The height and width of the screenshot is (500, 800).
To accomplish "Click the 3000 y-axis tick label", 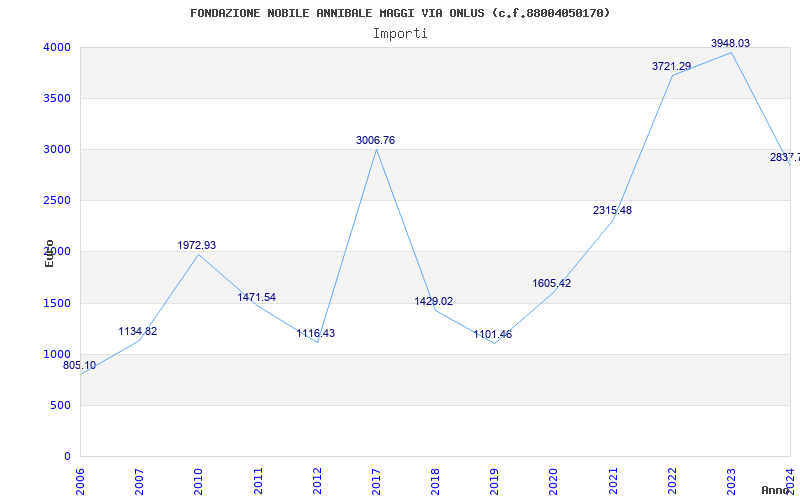I will 57,149.
